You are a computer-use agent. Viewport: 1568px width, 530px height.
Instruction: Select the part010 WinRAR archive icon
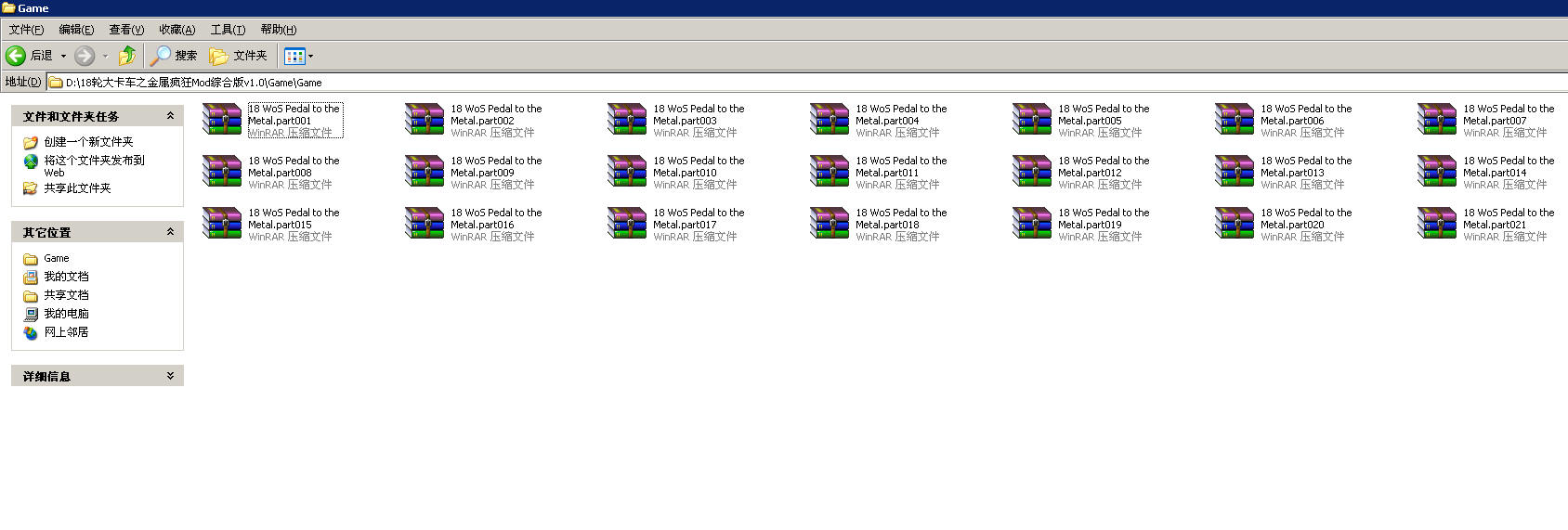[627, 172]
